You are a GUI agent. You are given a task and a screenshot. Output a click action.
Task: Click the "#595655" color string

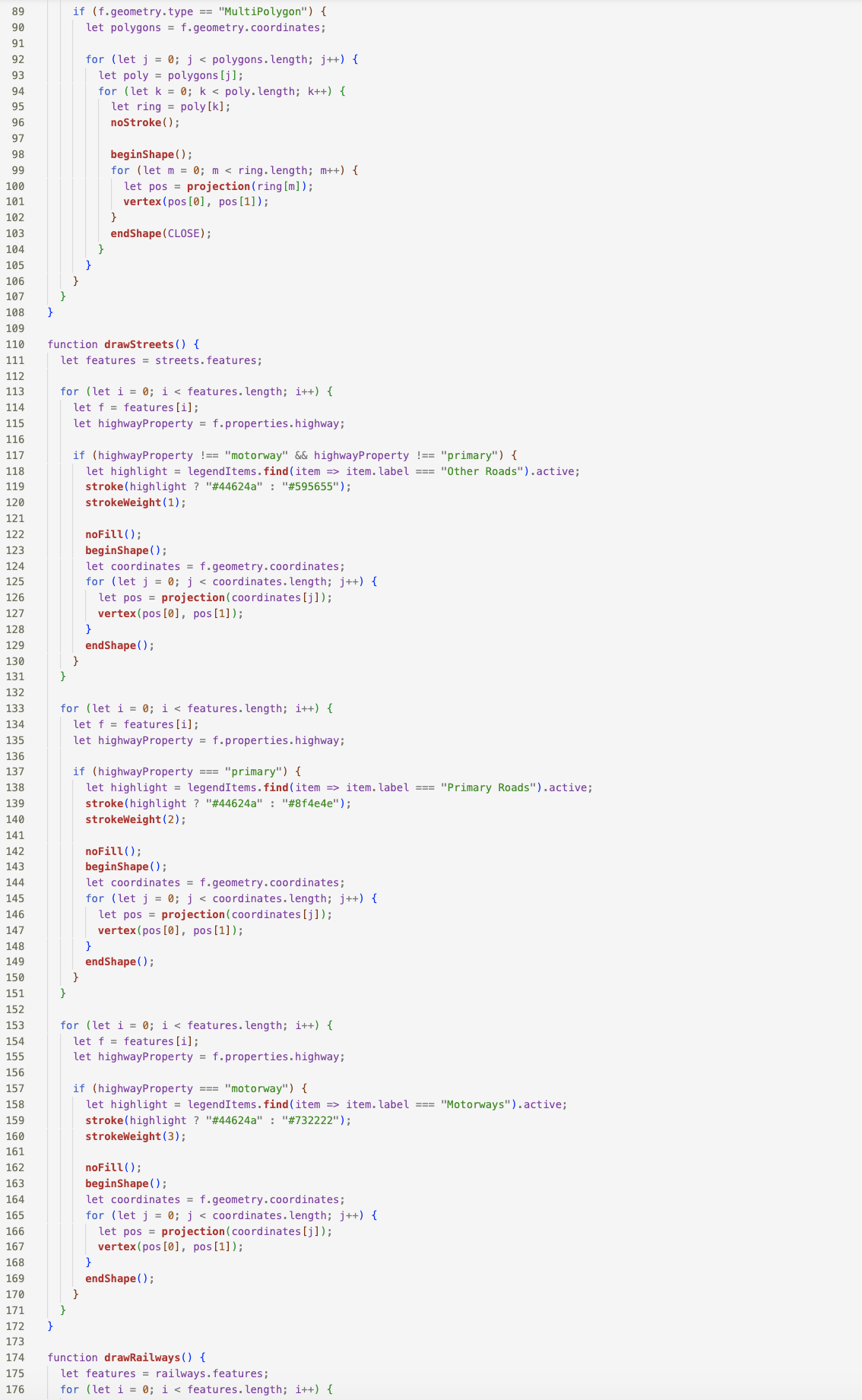click(313, 486)
